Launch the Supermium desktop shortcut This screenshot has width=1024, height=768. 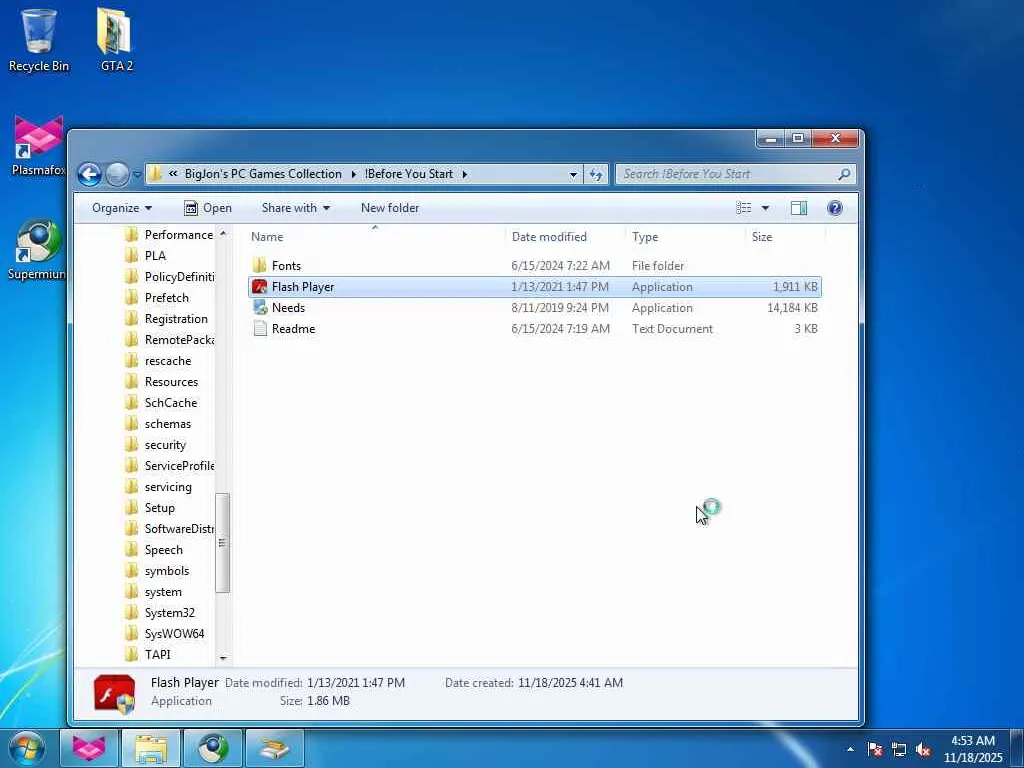(37, 249)
